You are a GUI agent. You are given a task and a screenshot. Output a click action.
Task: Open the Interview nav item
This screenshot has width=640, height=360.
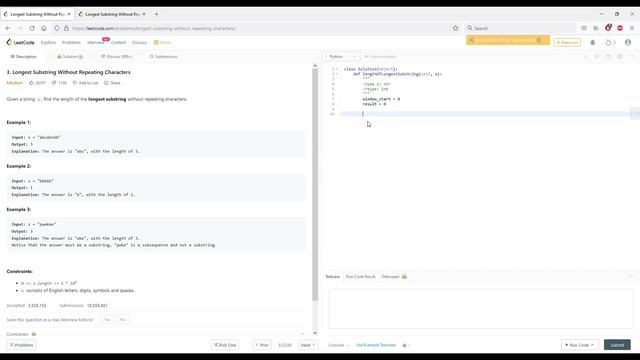click(x=96, y=42)
